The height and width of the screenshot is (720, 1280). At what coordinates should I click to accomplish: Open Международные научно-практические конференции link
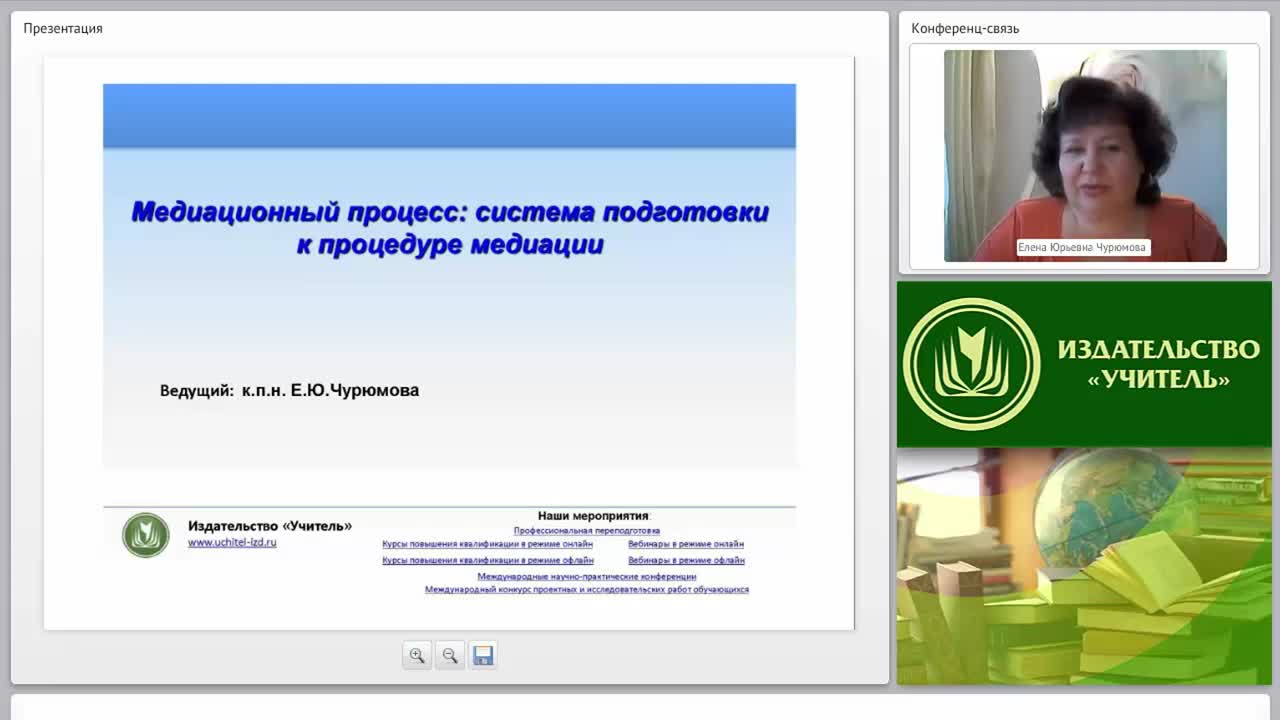[587, 576]
